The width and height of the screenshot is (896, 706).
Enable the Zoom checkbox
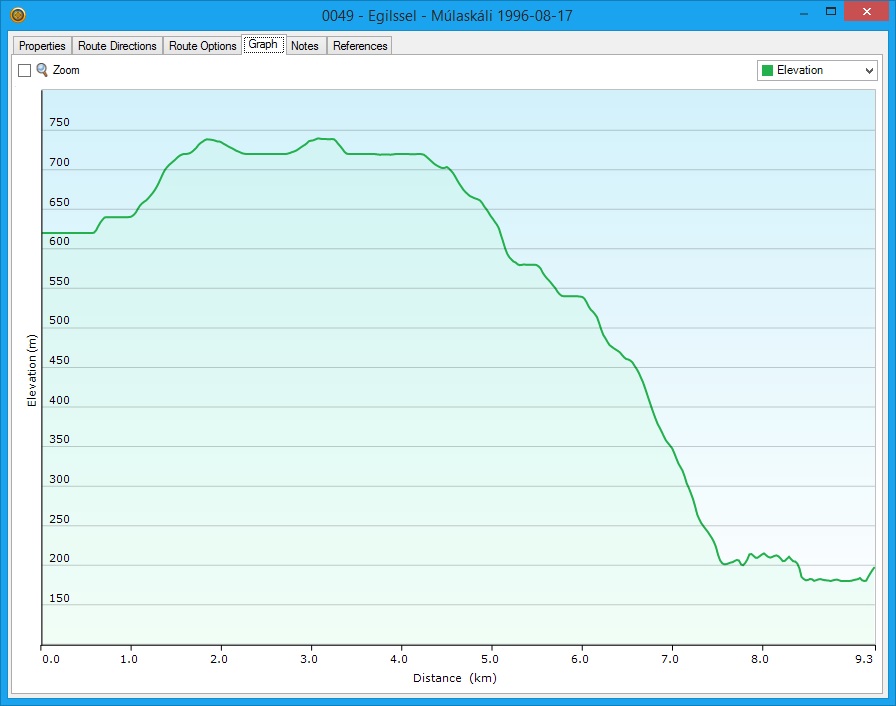coord(25,71)
